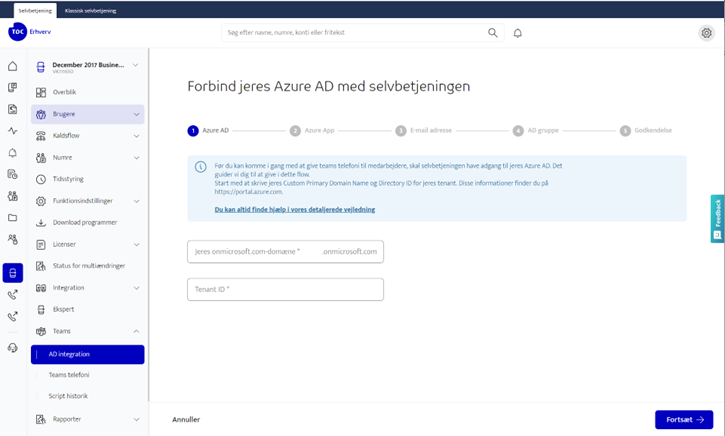725x436 pixels.
Task: Open the settings gear in the top right
Action: click(x=707, y=33)
